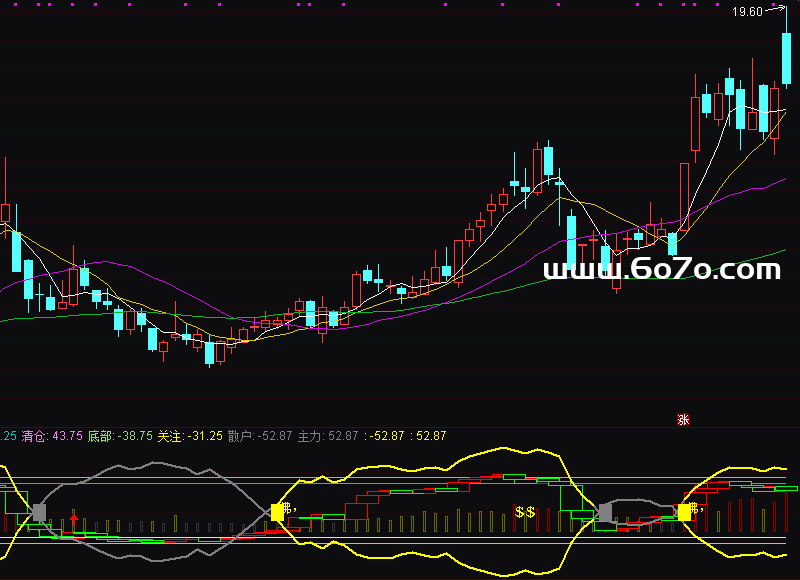800x580 pixels.
Task: Click the leftmost cyan candlestick in the chart
Action: pyautogui.click(x=15, y=252)
